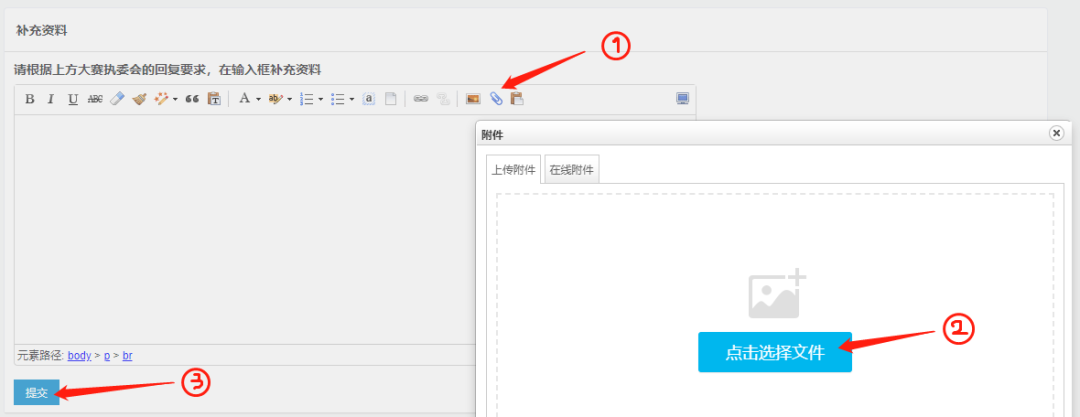Click the 点击选择文件 button
The width and height of the screenshot is (1080, 417).
(774, 352)
